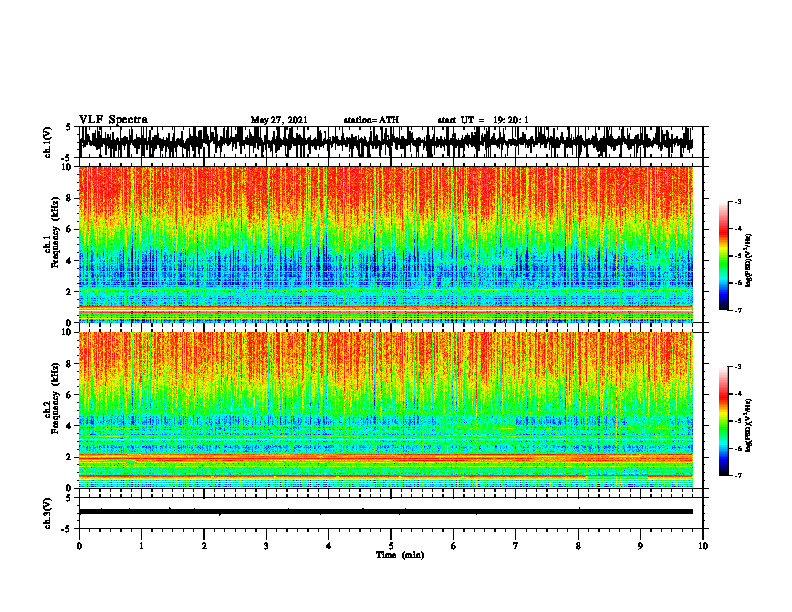Click the ch.1 frequency axis "8" tick label
The width and height of the screenshot is (792, 612).
pyautogui.click(x=70, y=198)
